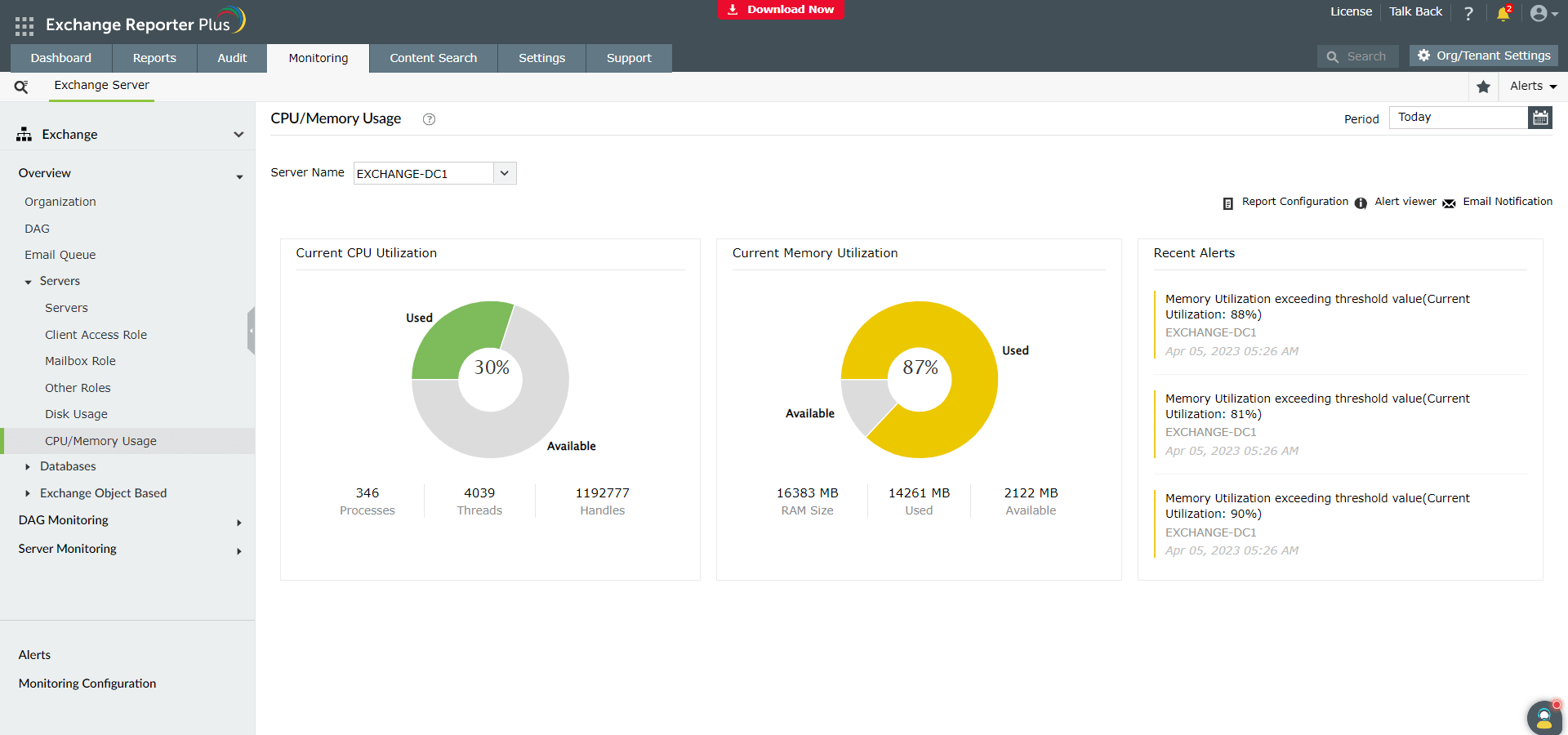Image resolution: width=1568 pixels, height=735 pixels.
Task: Open the Email Queue item
Action: coord(60,255)
